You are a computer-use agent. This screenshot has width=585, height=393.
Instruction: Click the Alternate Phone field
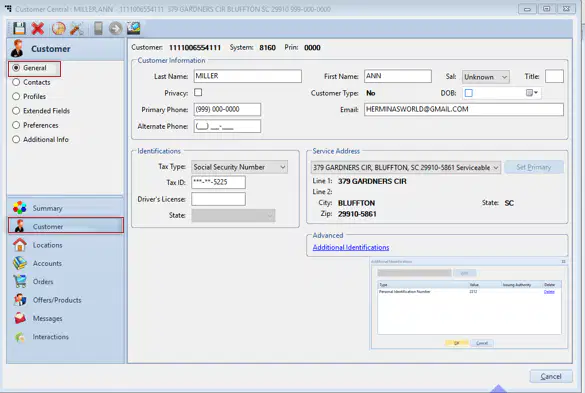click(x=227, y=126)
